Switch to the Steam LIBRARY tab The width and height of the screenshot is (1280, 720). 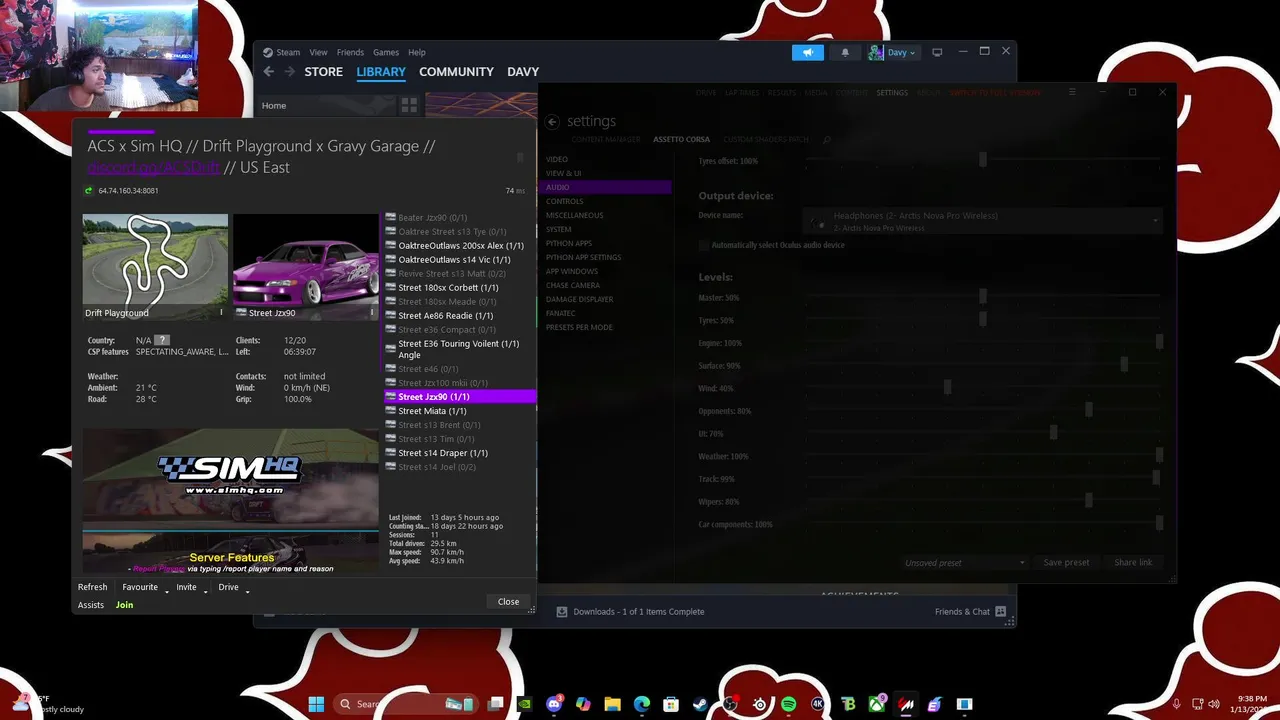click(x=381, y=72)
